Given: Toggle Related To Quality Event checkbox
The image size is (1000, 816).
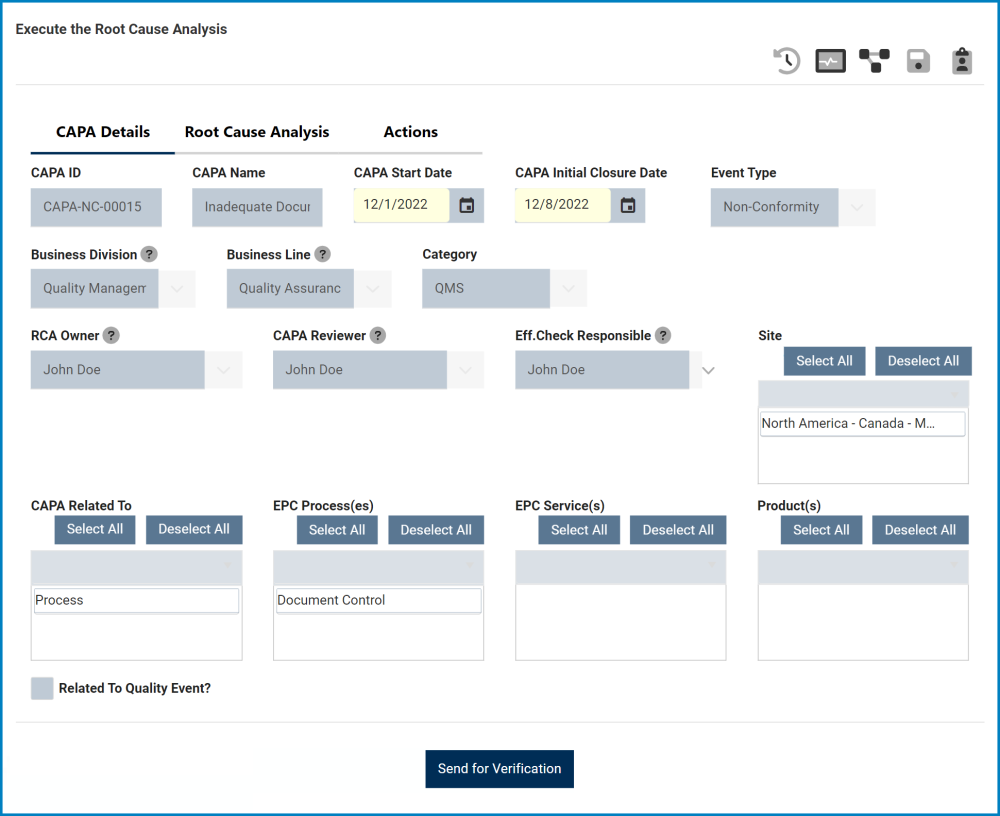Looking at the screenshot, I should click(42, 688).
